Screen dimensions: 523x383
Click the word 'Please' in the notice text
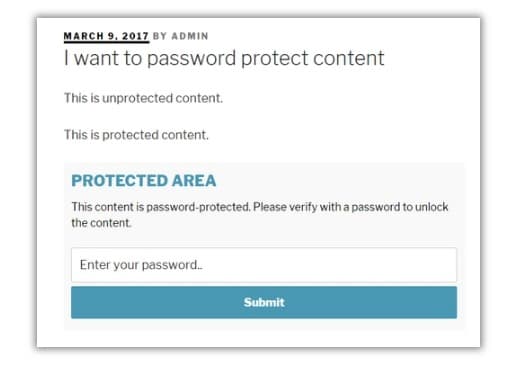[x=270, y=207]
